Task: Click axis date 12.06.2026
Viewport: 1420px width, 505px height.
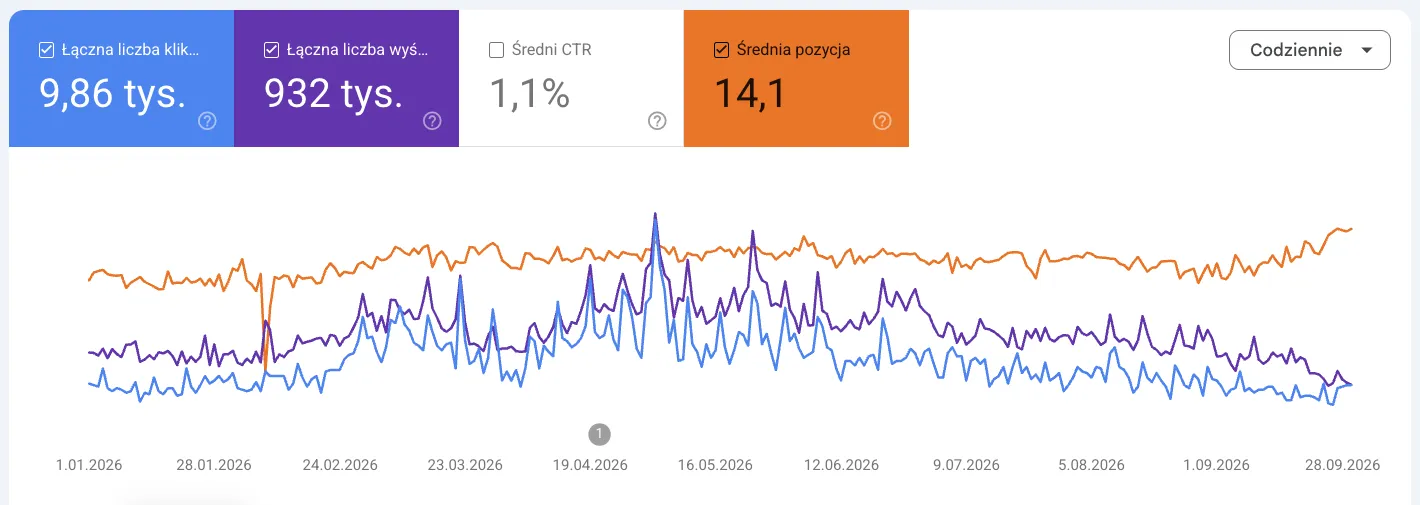Action: pyautogui.click(x=841, y=465)
